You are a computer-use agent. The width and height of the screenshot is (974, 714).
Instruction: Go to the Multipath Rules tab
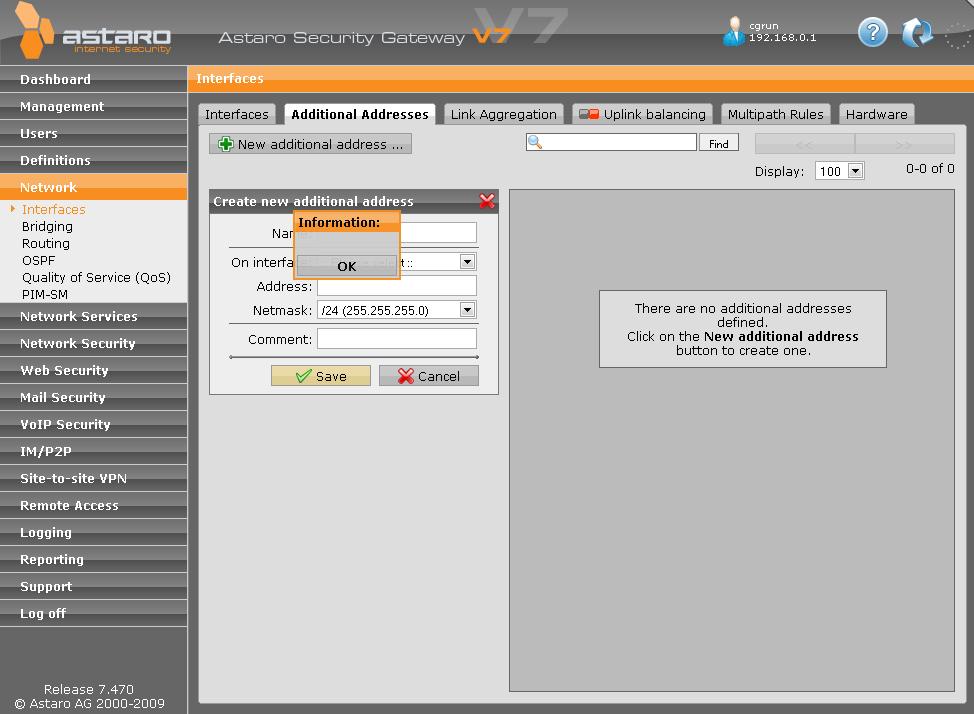775,114
